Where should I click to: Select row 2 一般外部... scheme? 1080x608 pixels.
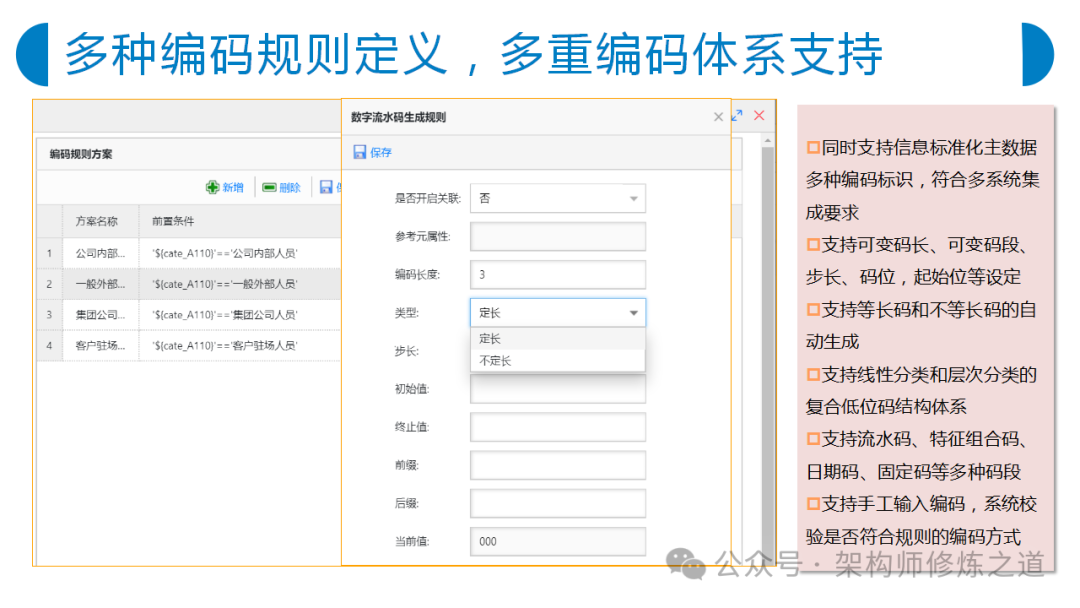[x=101, y=284]
